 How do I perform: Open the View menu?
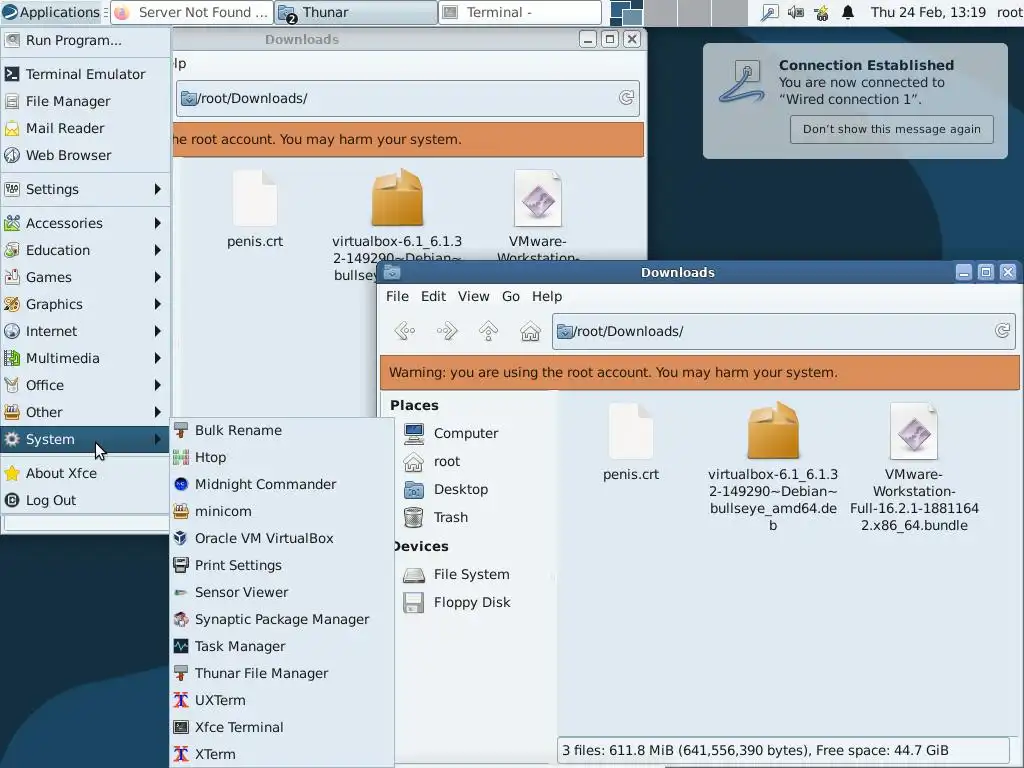pyautogui.click(x=473, y=296)
